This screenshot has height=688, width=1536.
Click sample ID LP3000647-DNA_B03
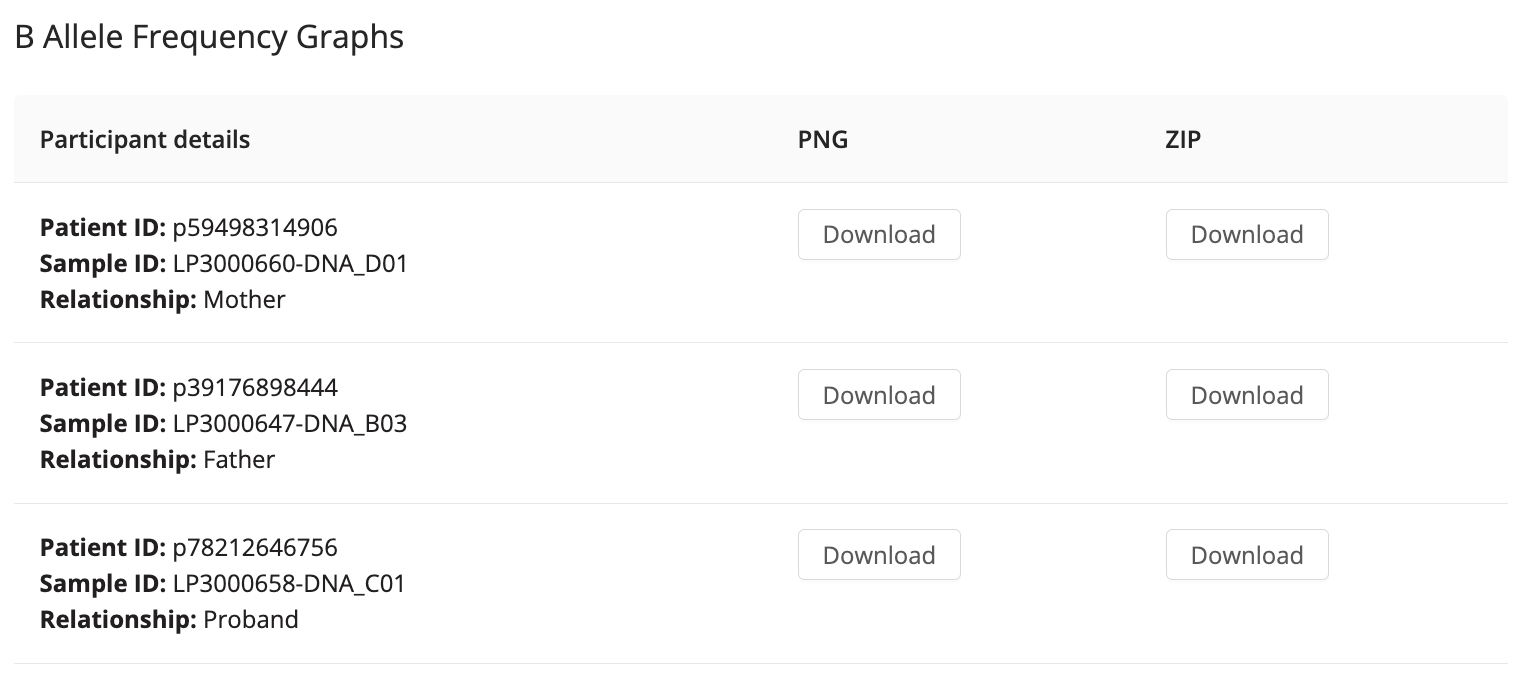click(x=290, y=423)
